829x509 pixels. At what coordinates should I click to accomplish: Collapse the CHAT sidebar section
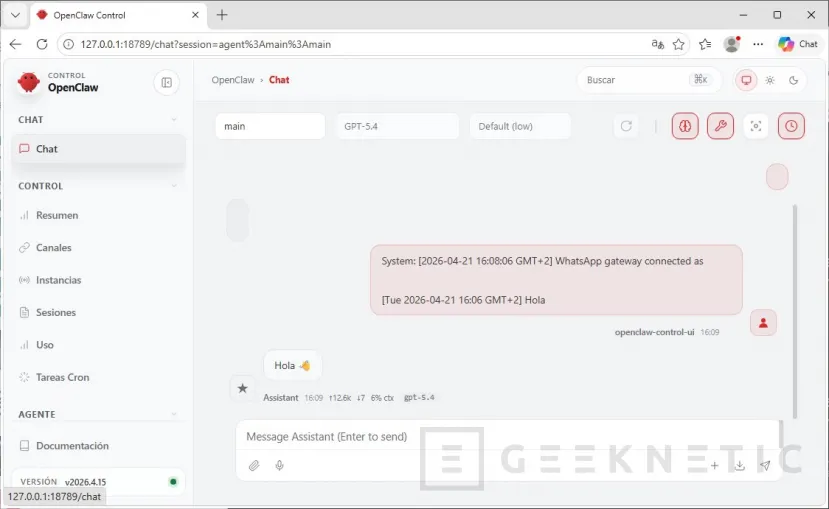[174, 119]
